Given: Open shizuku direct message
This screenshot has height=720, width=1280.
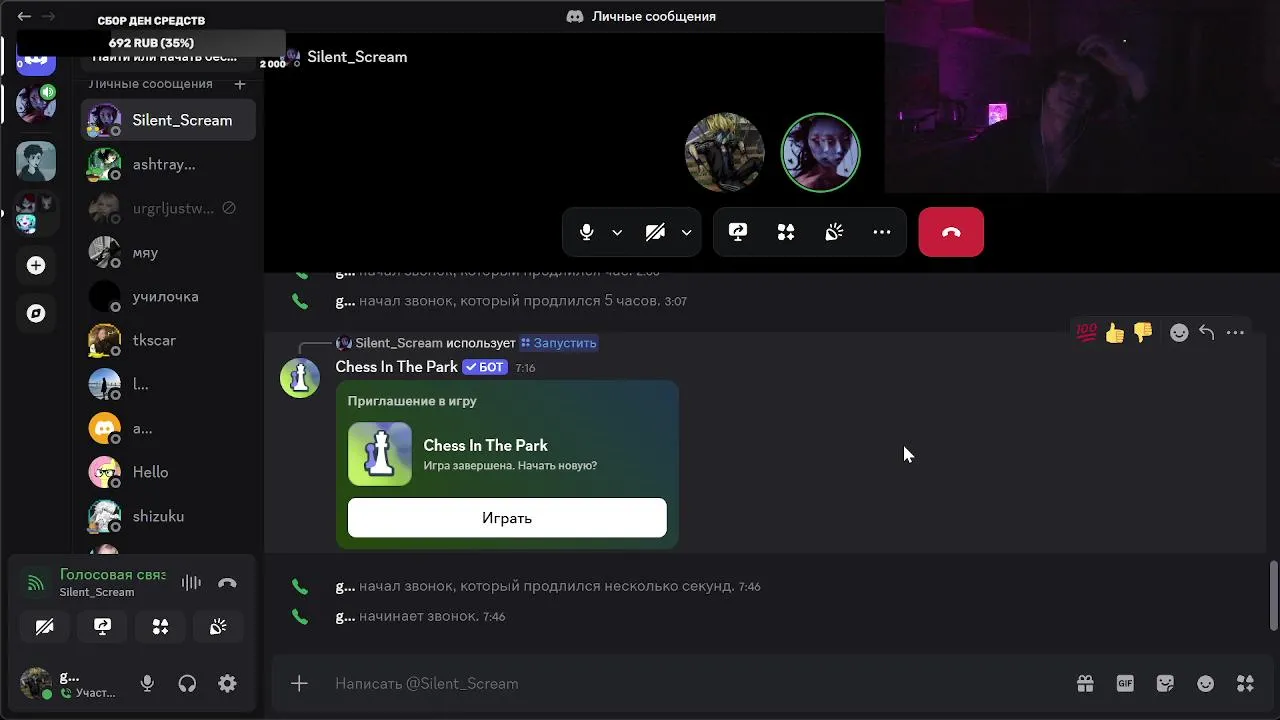Looking at the screenshot, I should click(168, 516).
